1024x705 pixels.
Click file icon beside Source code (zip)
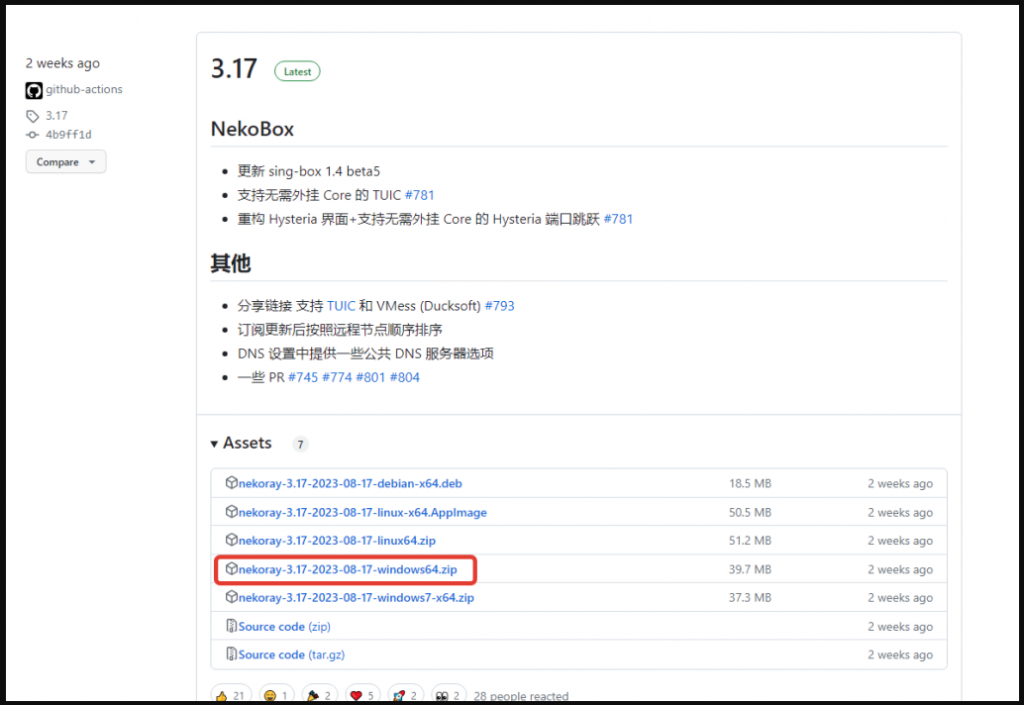pos(231,626)
